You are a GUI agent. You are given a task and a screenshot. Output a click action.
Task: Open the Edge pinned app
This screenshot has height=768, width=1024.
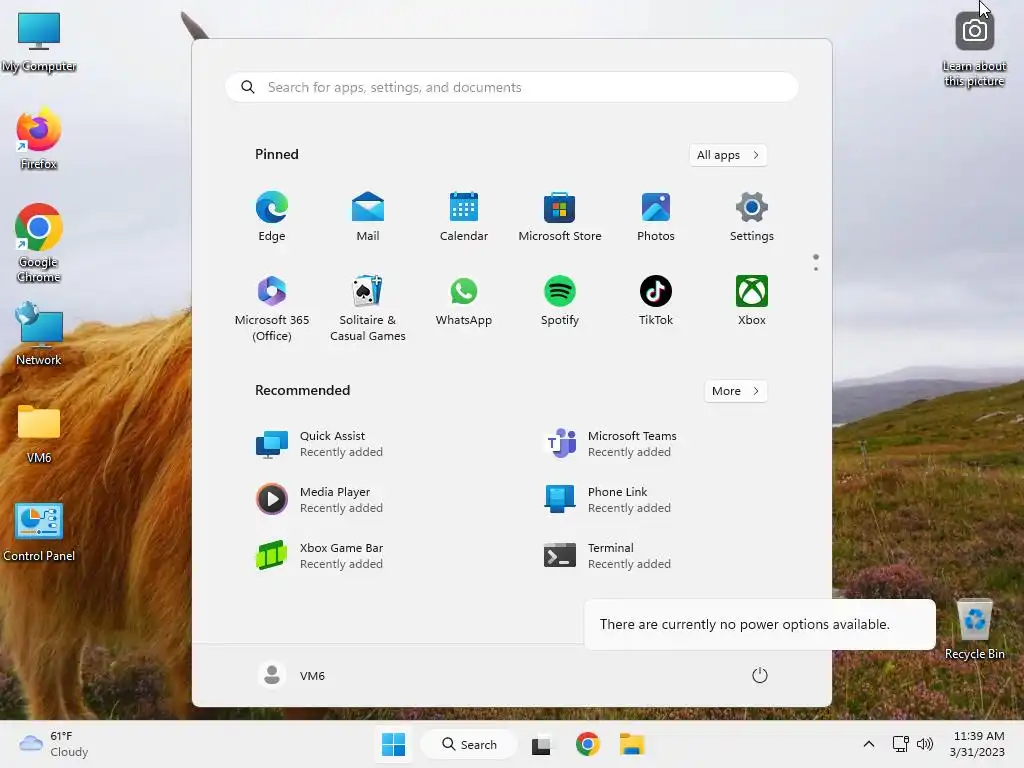pos(272,216)
